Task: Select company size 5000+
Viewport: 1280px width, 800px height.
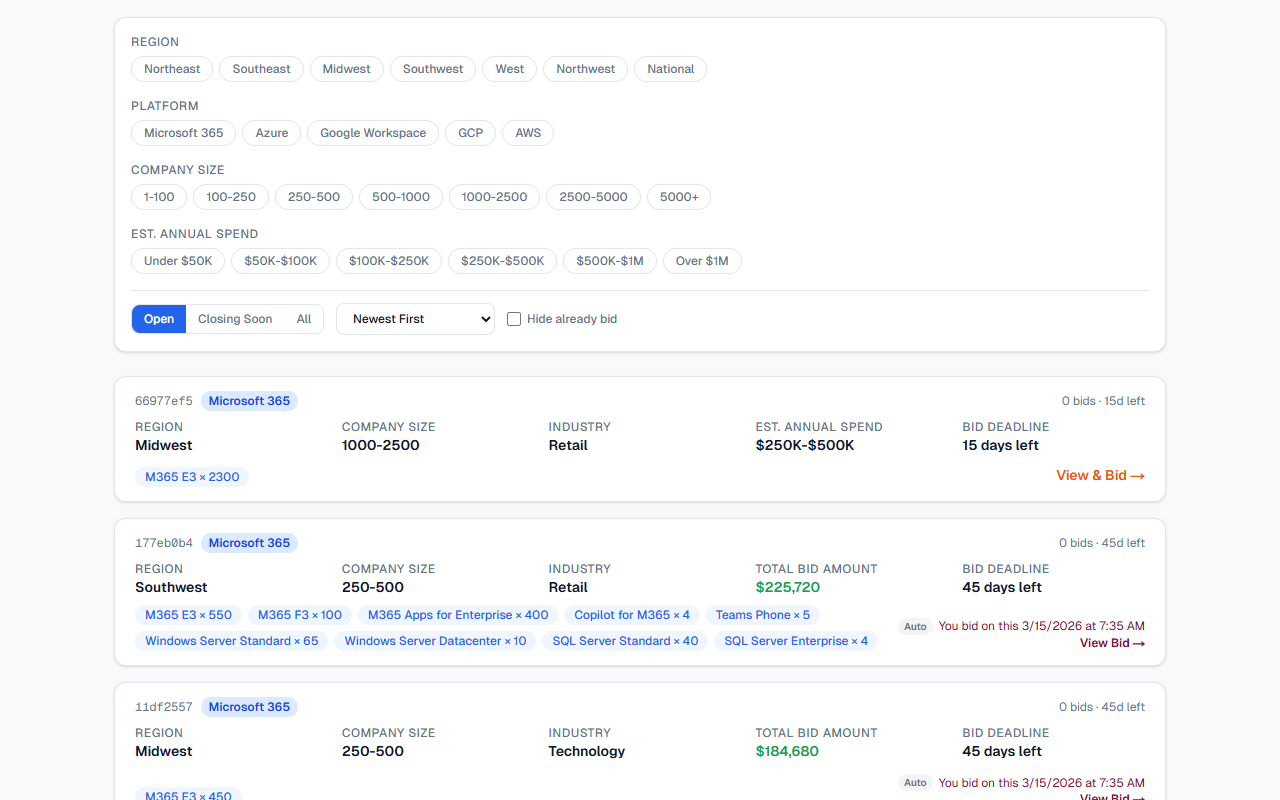Action: (679, 197)
